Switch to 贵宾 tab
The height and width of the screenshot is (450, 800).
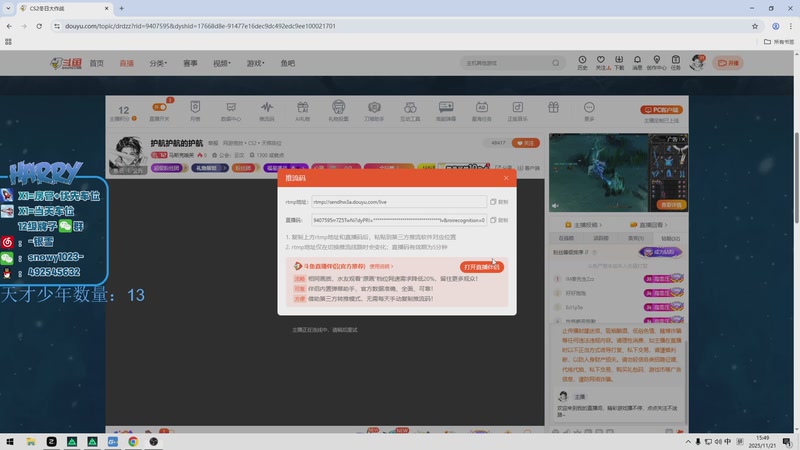[x=636, y=238]
